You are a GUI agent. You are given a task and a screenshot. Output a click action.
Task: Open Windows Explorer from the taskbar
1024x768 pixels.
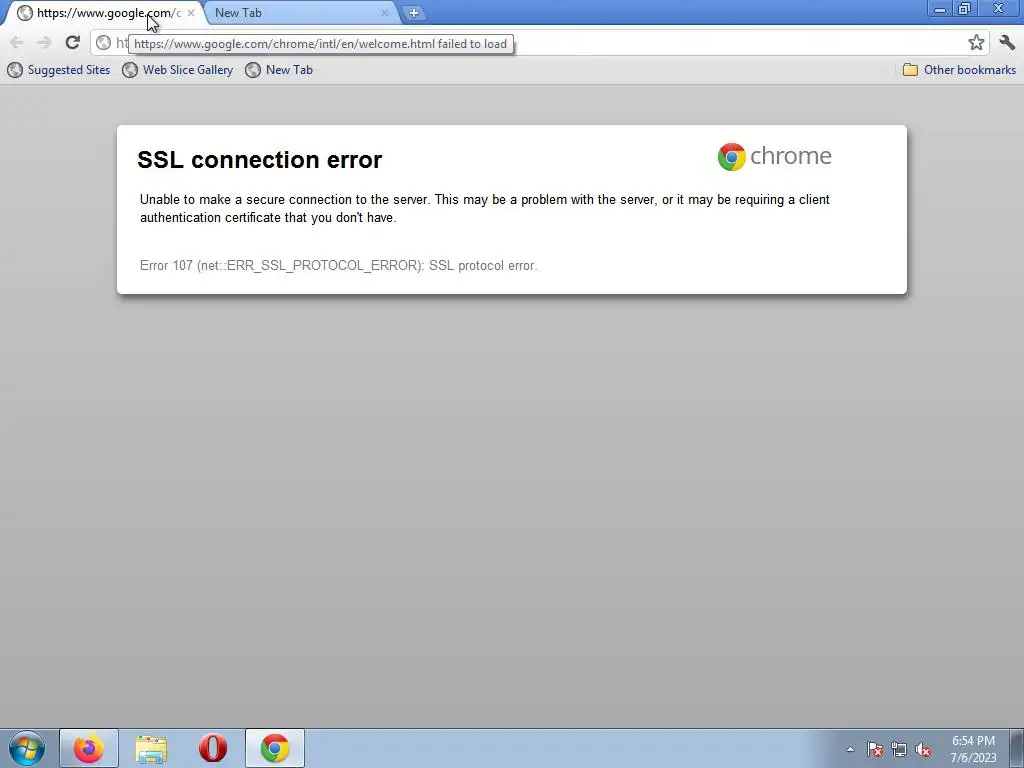[x=151, y=748]
